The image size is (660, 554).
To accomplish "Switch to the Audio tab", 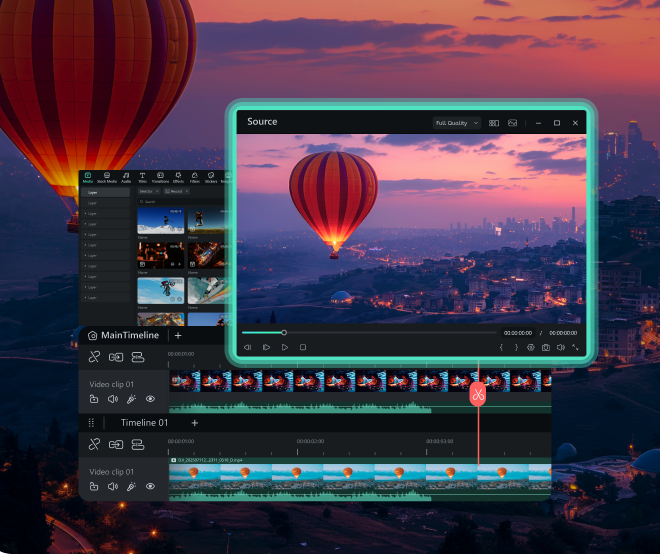I will (126, 178).
